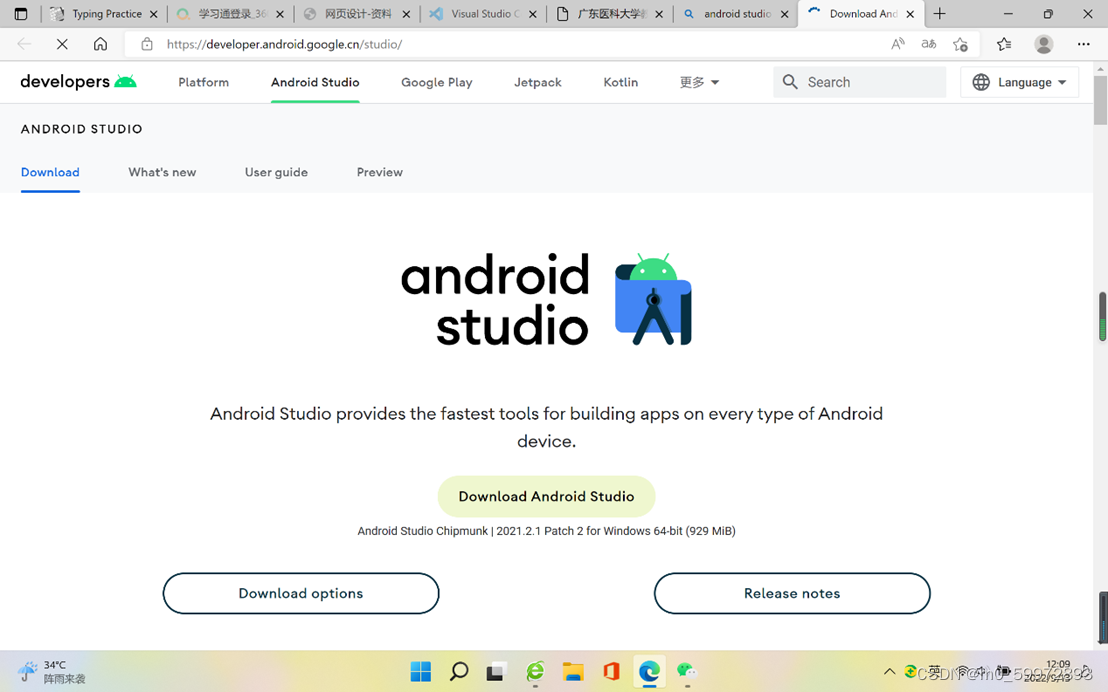Switch to 网页设计-资料 tab
1108x692 pixels.
pyautogui.click(x=358, y=13)
